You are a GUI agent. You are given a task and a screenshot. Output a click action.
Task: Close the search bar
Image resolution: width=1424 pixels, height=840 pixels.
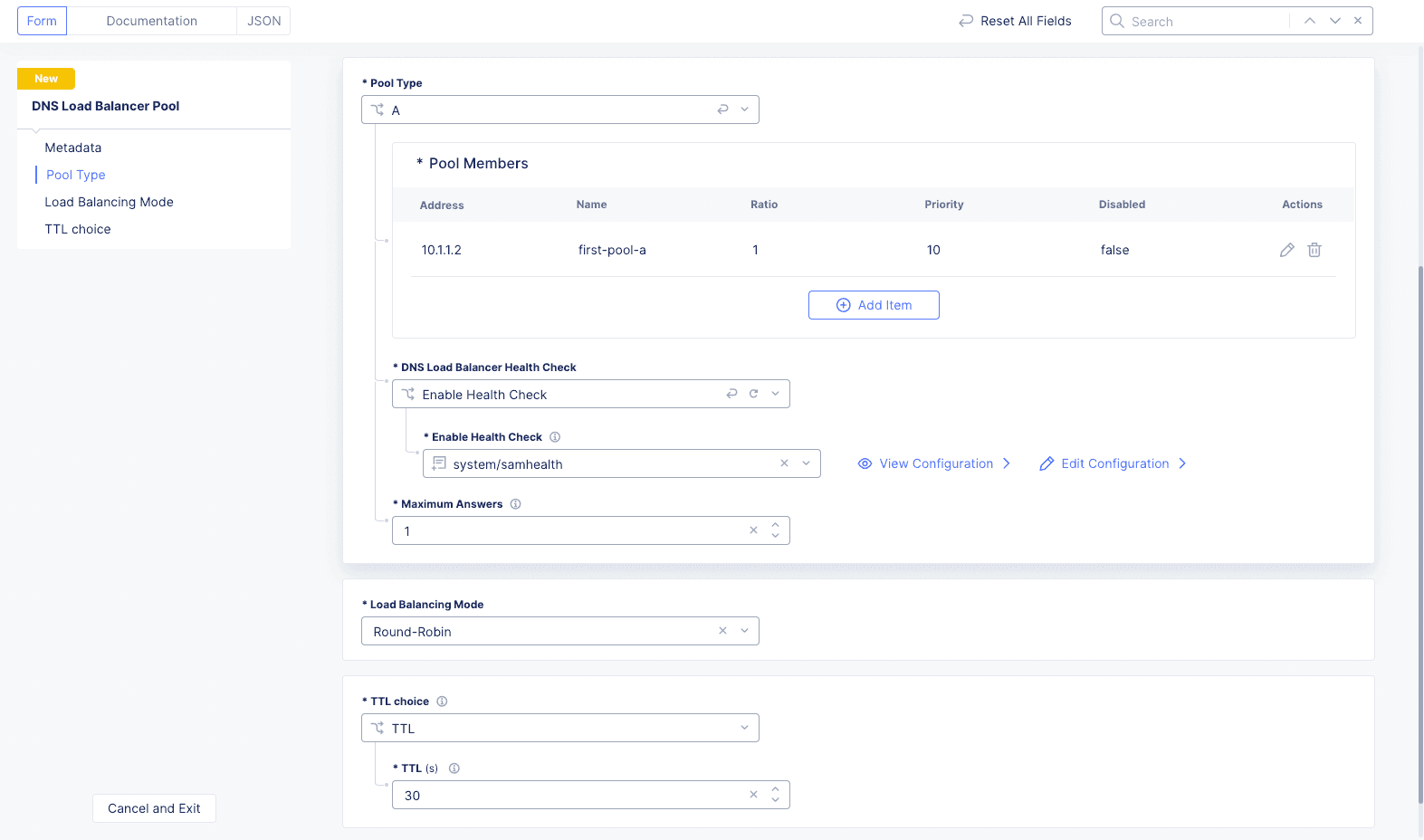(1358, 21)
